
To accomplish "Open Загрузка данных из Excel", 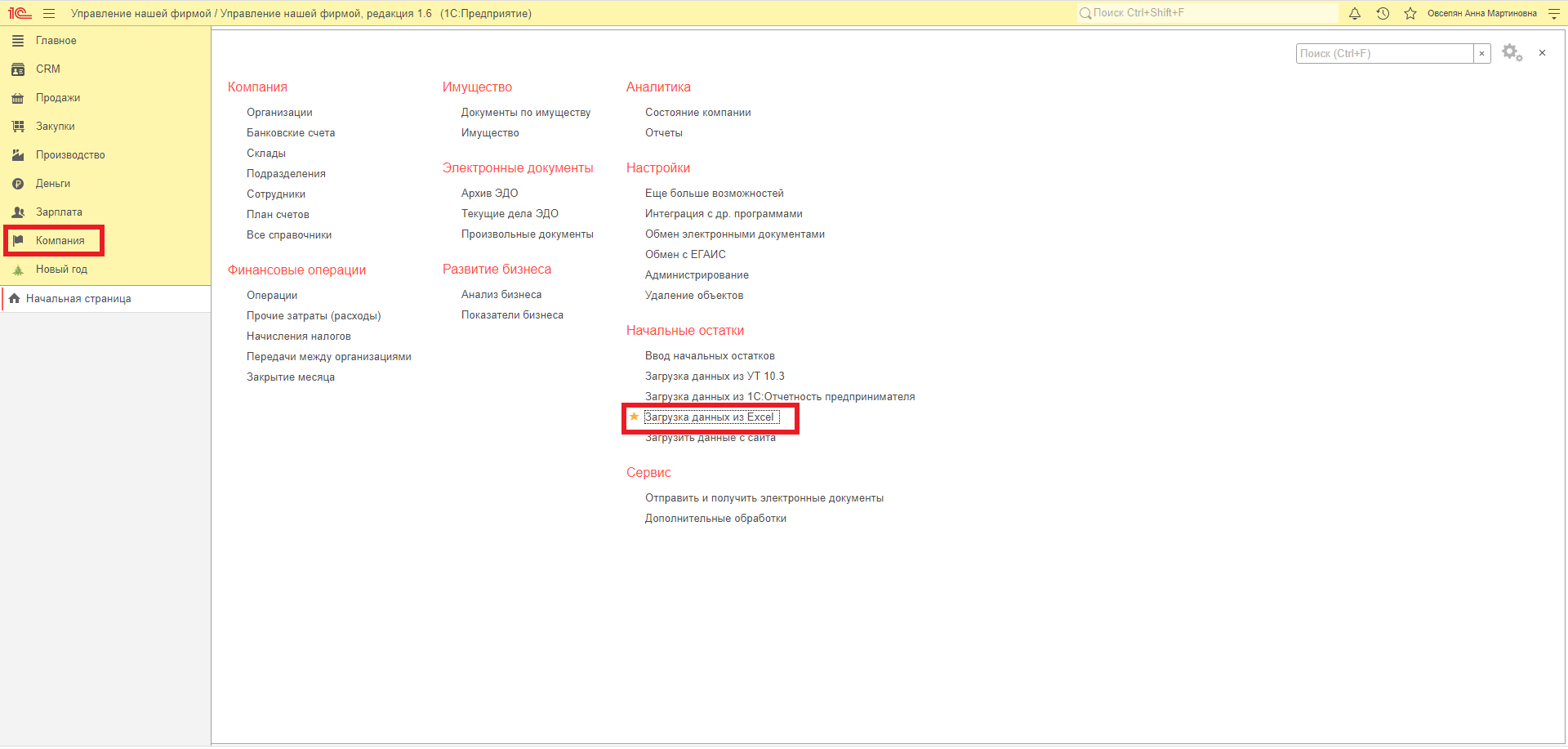I will pyautogui.click(x=710, y=417).
